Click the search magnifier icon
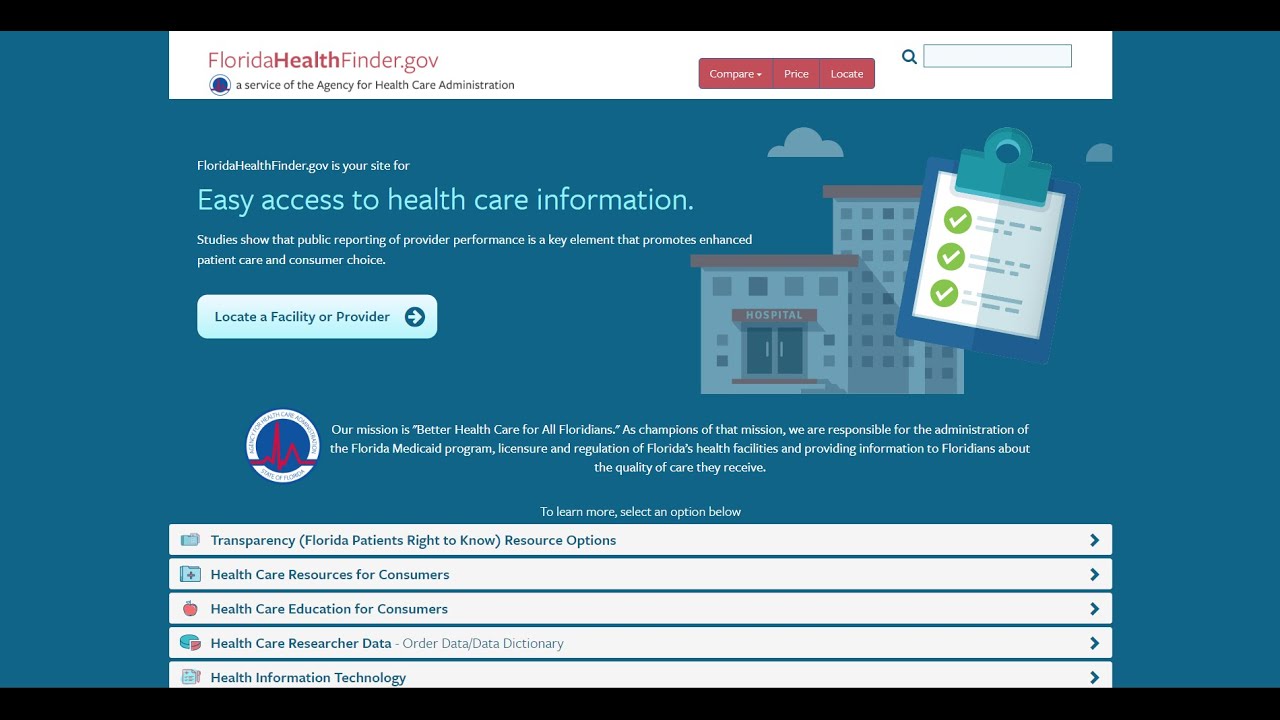 (x=909, y=57)
